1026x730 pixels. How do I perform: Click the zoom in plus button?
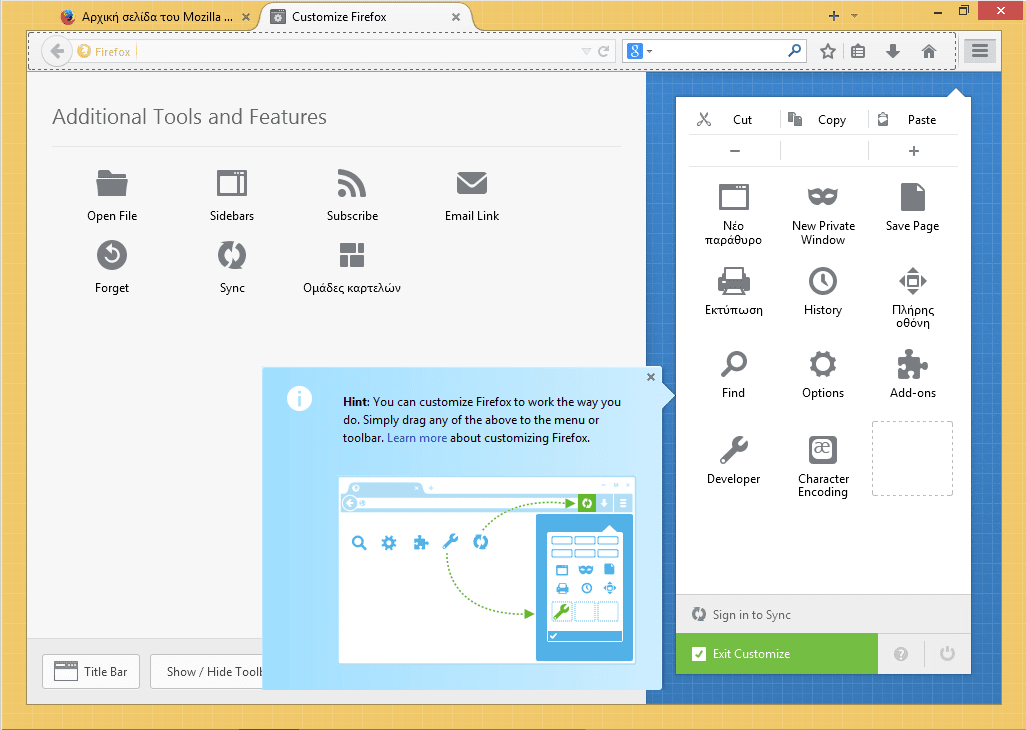pyautogui.click(x=913, y=151)
